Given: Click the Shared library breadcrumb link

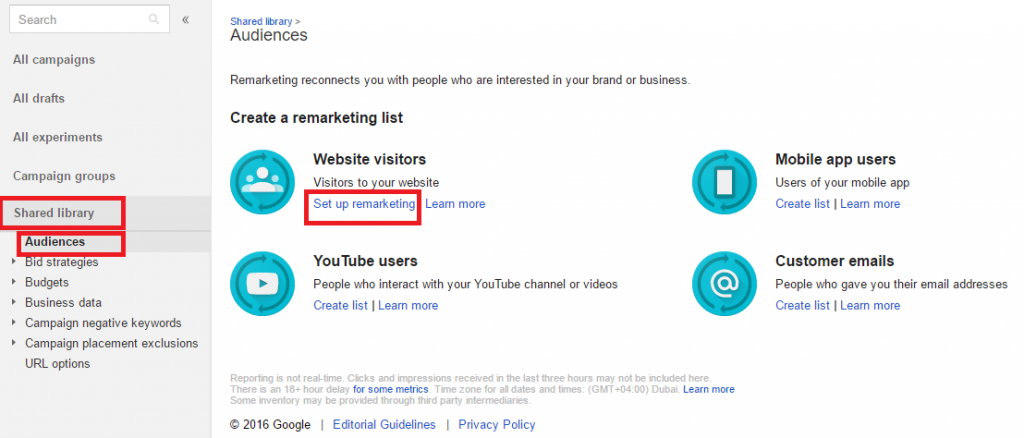Looking at the screenshot, I should (x=261, y=22).
